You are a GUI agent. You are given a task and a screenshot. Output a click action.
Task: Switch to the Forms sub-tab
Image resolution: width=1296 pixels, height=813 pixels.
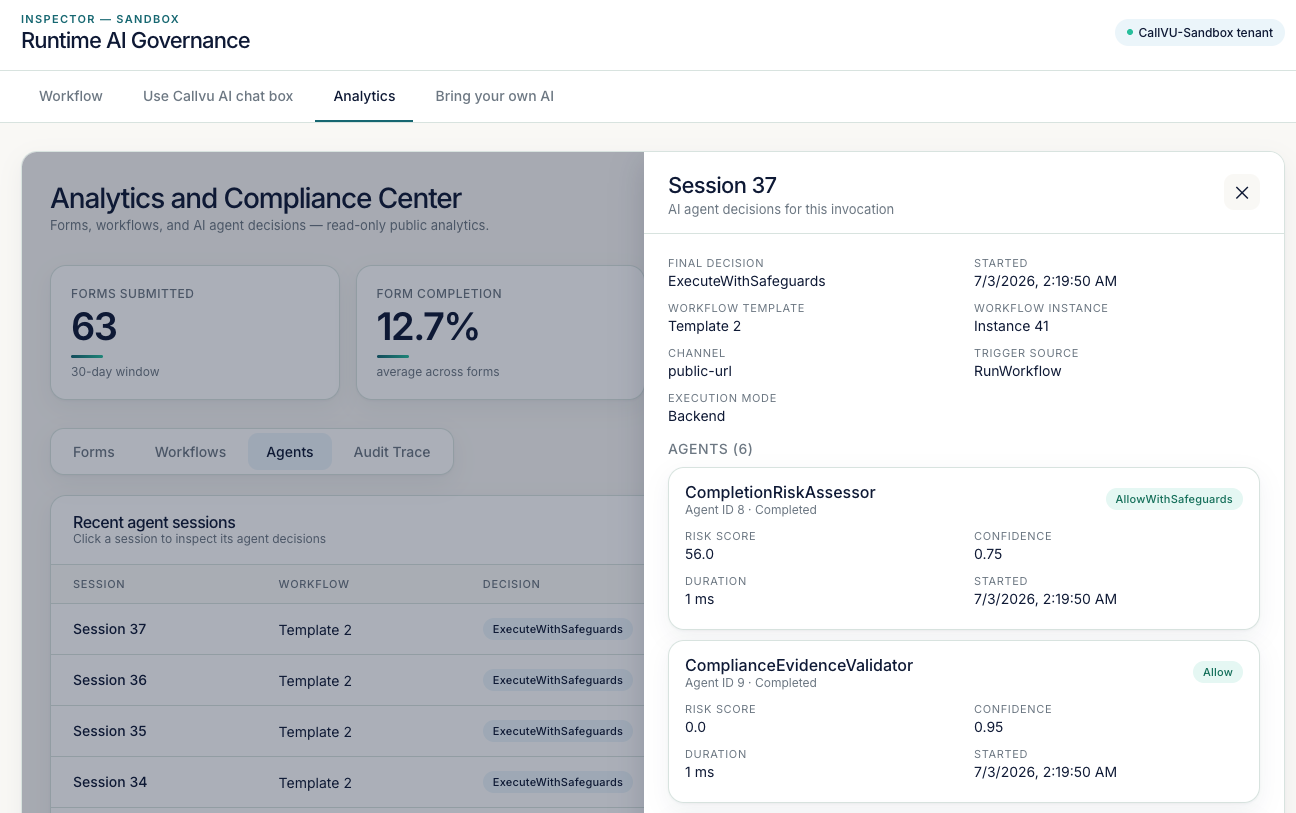point(94,452)
